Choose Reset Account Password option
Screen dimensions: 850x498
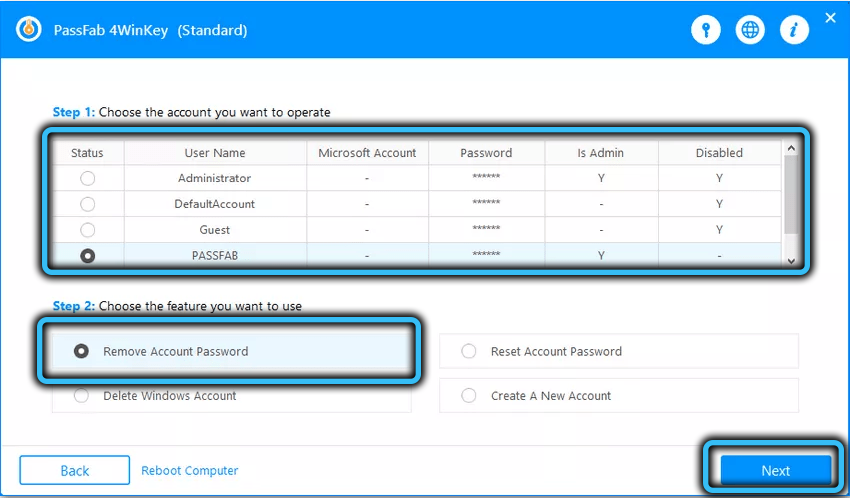coord(619,351)
